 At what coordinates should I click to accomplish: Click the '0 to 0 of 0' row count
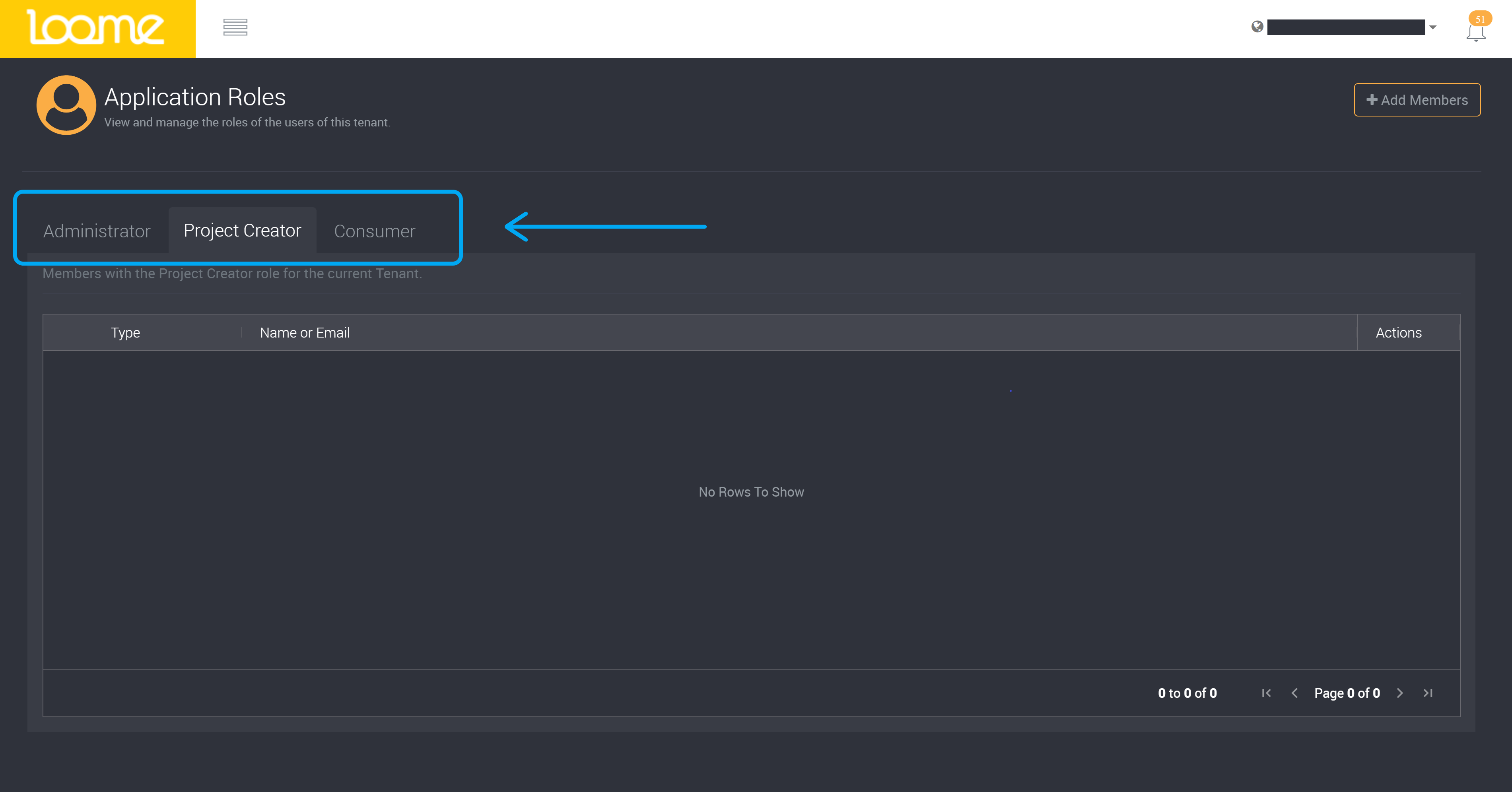pyautogui.click(x=1187, y=693)
